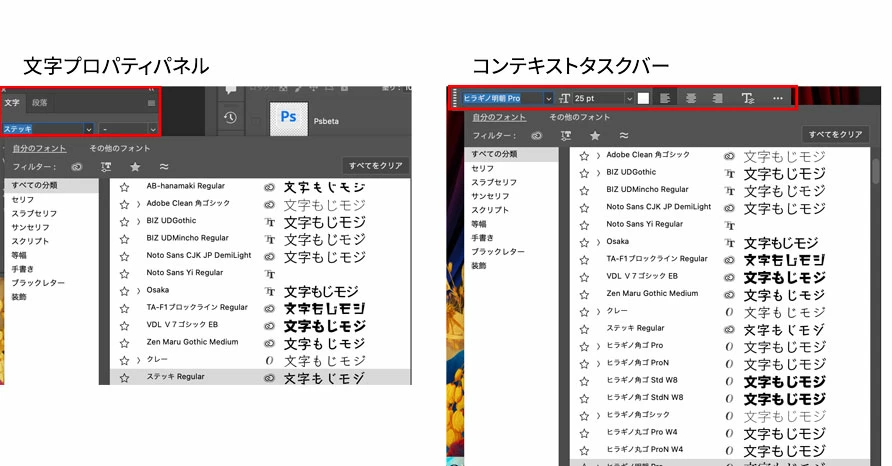Click すべてをクリア in character panel

[375, 166]
